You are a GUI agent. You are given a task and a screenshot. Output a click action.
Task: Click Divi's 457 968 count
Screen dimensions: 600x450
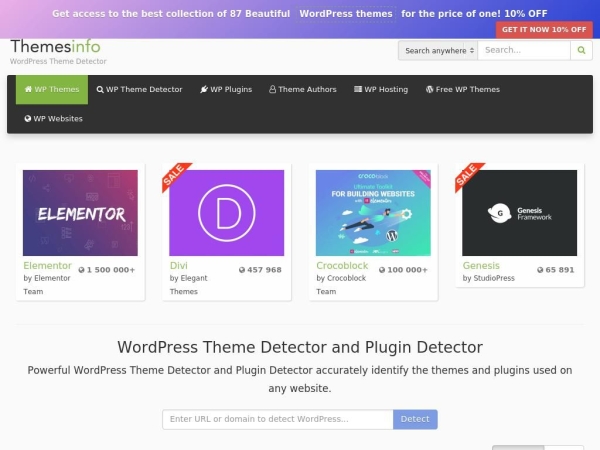(x=260, y=270)
